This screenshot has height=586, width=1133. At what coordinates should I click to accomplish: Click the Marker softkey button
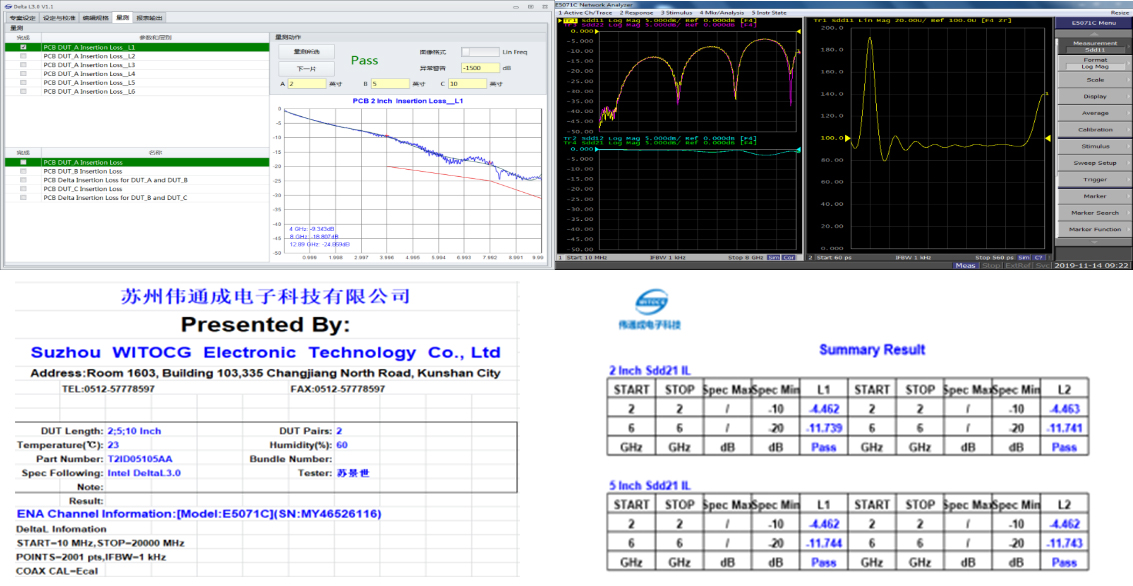point(1095,196)
